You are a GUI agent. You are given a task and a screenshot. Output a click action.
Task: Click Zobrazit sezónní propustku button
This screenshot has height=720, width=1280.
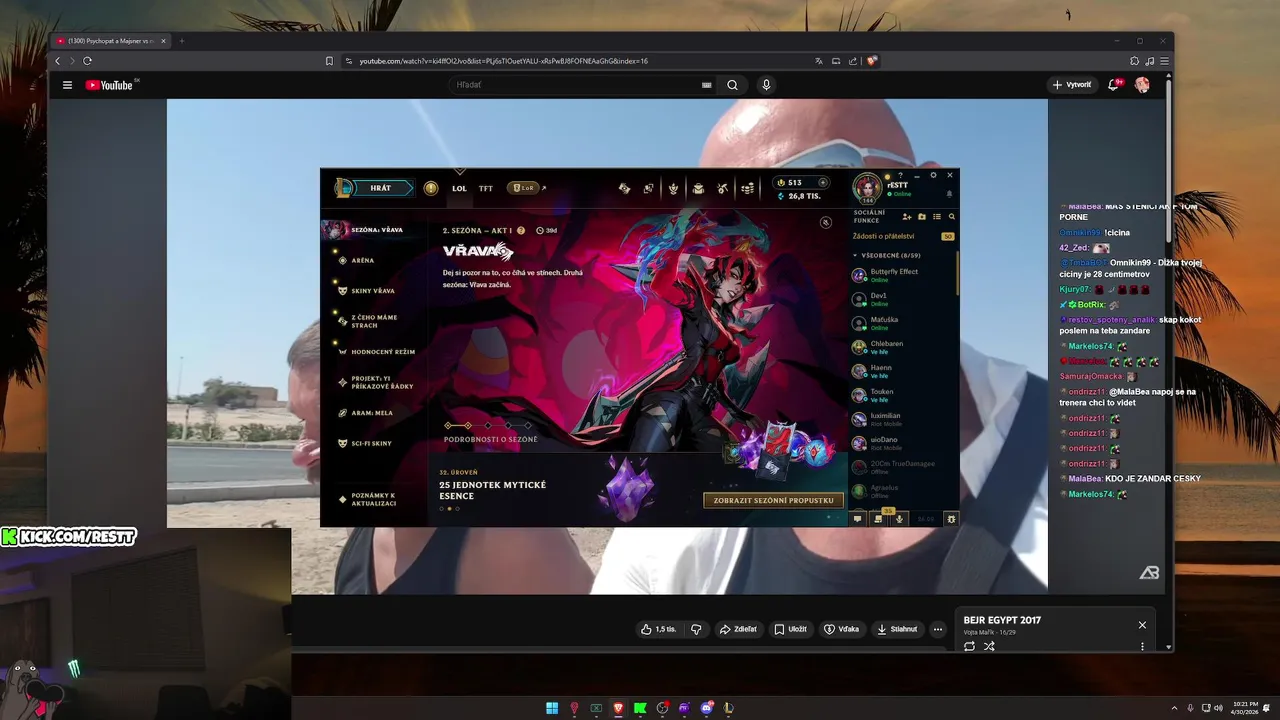773,500
